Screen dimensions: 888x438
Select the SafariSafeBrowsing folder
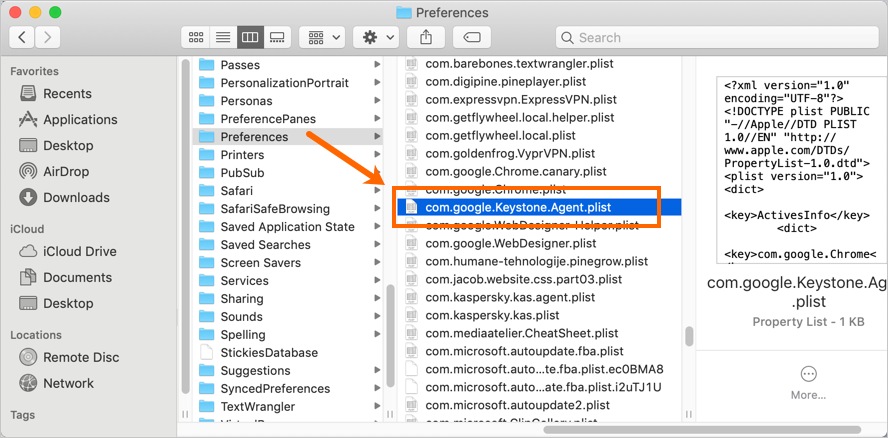tap(288, 209)
